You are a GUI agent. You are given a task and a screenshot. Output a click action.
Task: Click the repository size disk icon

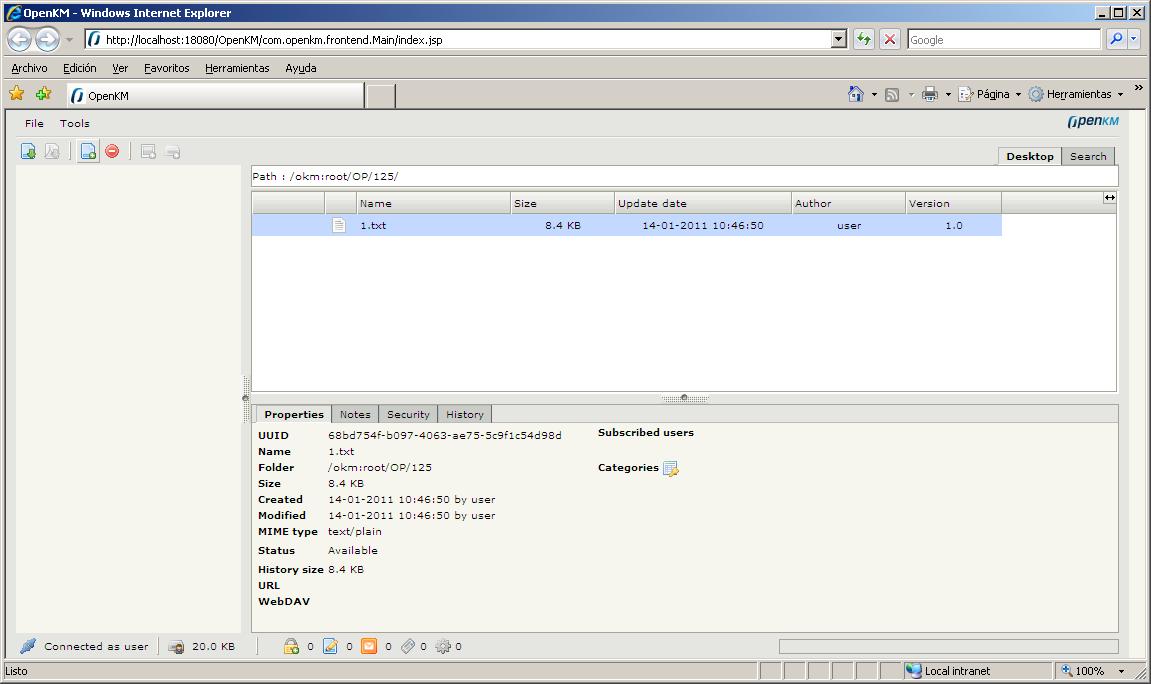pyautogui.click(x=176, y=647)
